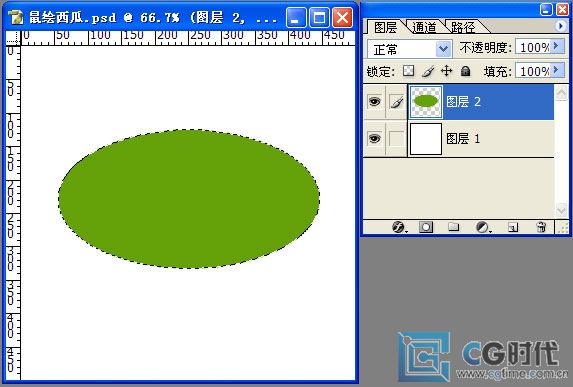Switch to the 通道 tab
573x387 pixels.
click(x=424, y=27)
